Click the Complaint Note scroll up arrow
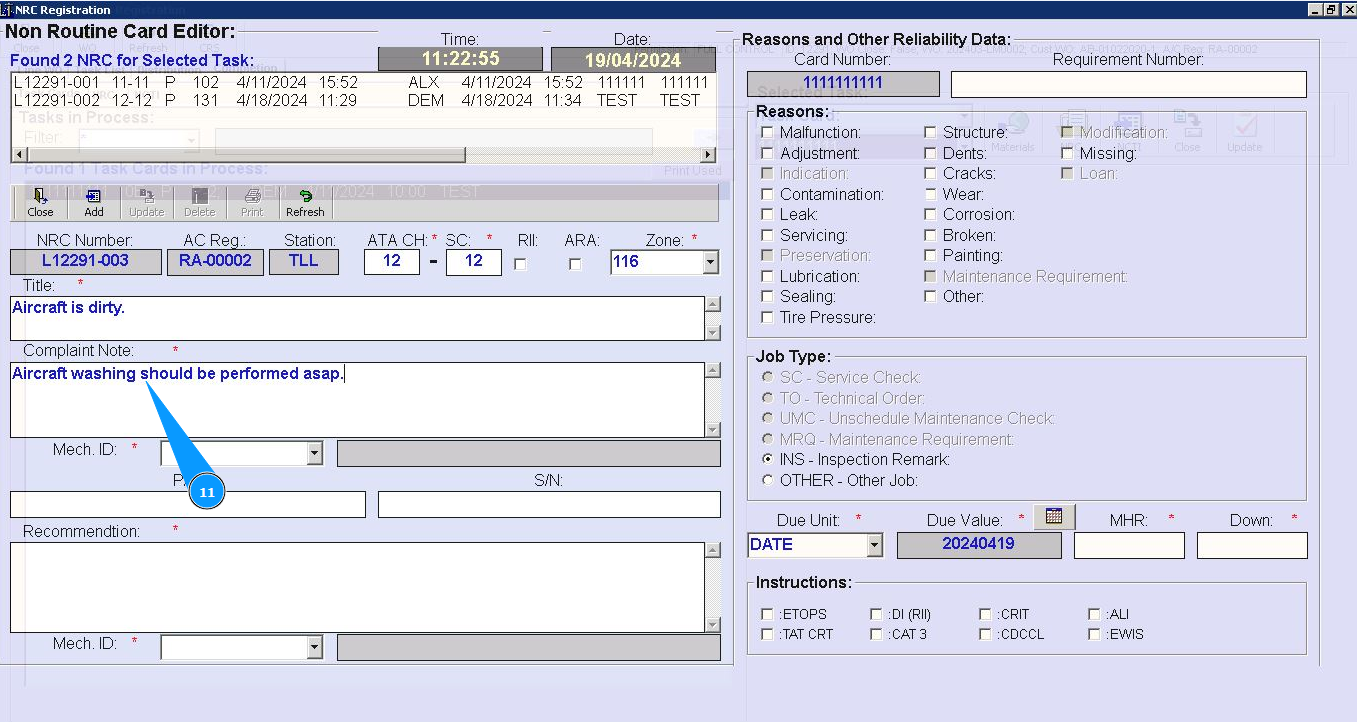Viewport: 1357px width, 722px height. [713, 370]
